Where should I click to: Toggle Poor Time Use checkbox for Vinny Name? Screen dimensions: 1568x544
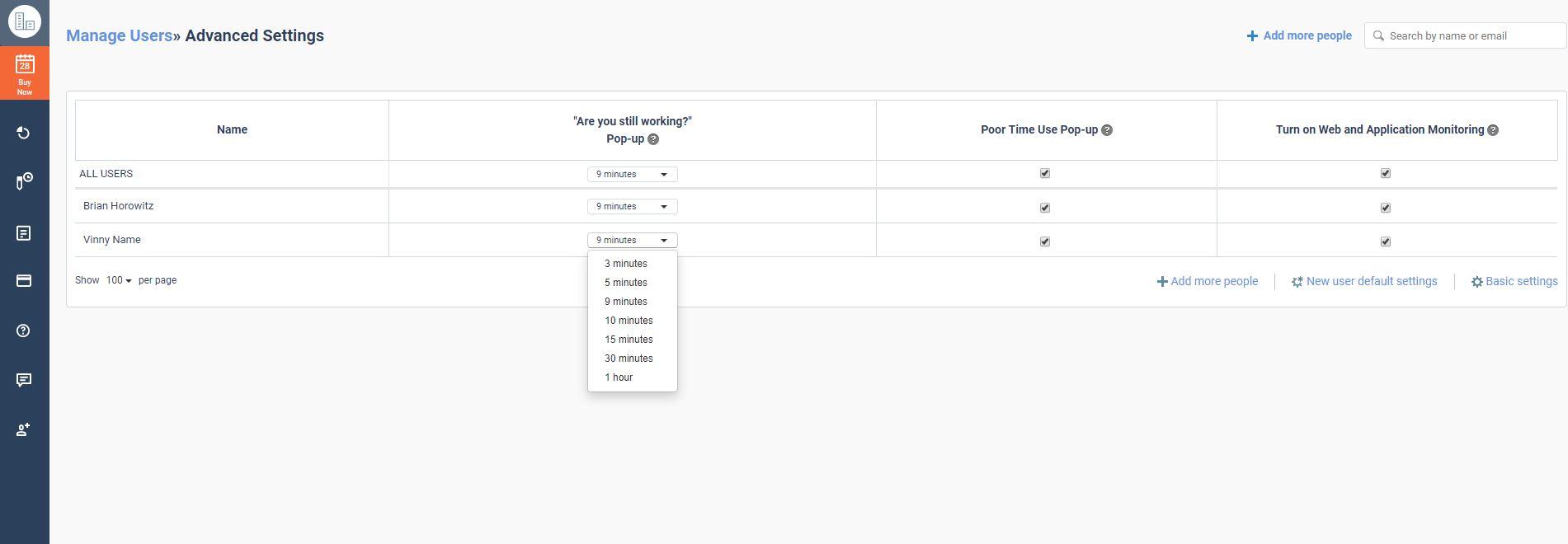click(1045, 242)
